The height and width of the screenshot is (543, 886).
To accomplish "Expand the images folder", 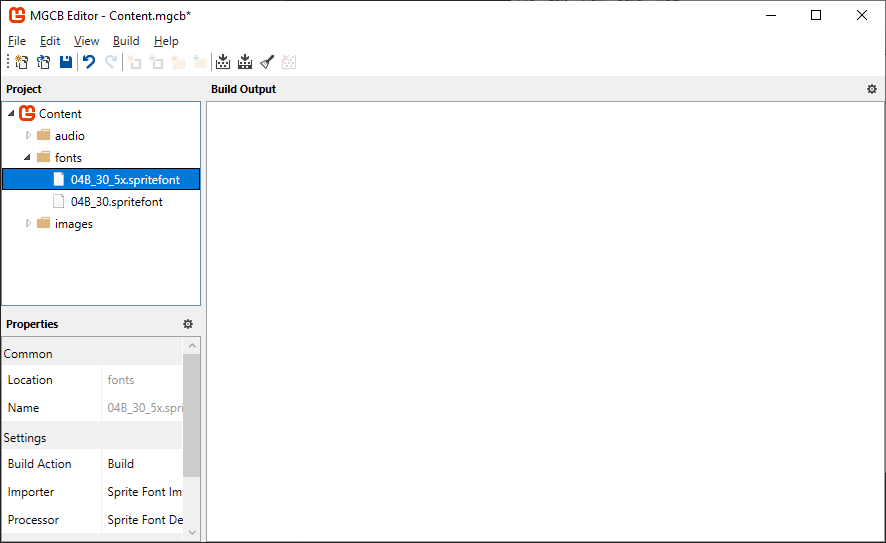I will tap(28, 223).
